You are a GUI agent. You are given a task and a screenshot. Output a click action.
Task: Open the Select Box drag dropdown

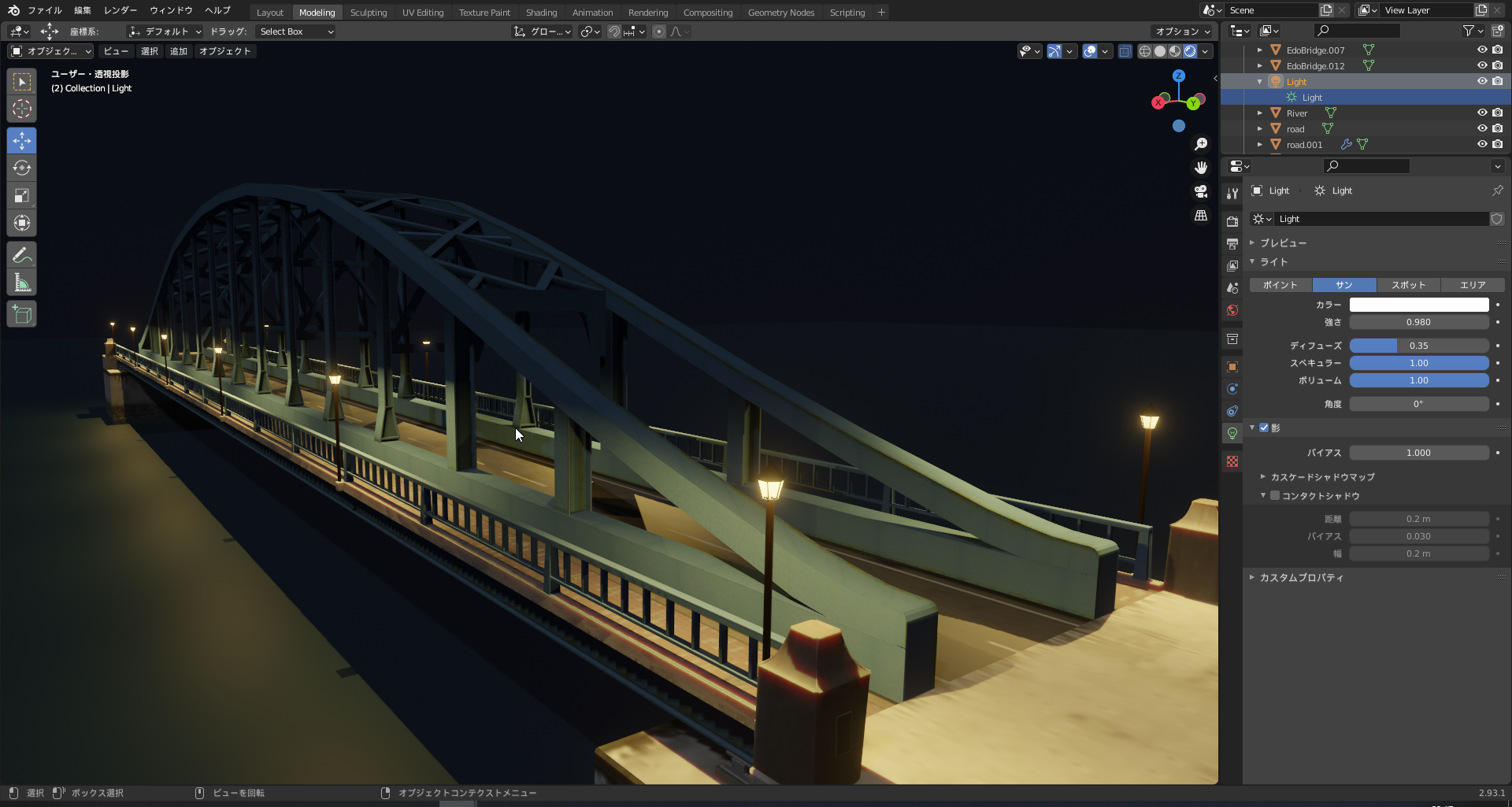tap(296, 31)
